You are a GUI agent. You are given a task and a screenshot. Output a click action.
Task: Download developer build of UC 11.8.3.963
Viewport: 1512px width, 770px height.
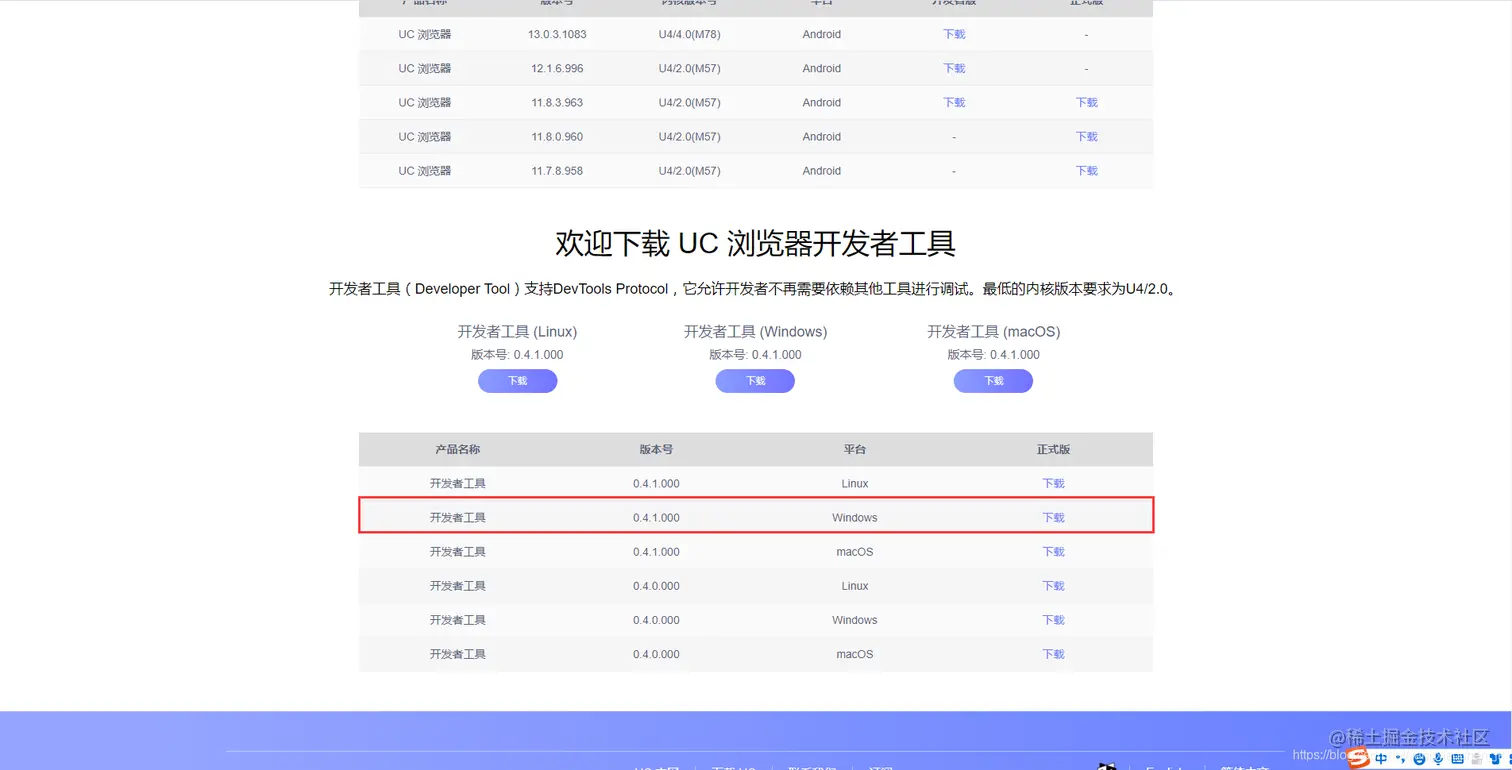[x=954, y=102]
